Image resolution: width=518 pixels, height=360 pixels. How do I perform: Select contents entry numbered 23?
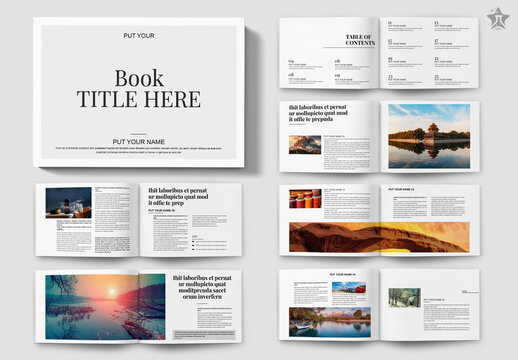(x=405, y=80)
